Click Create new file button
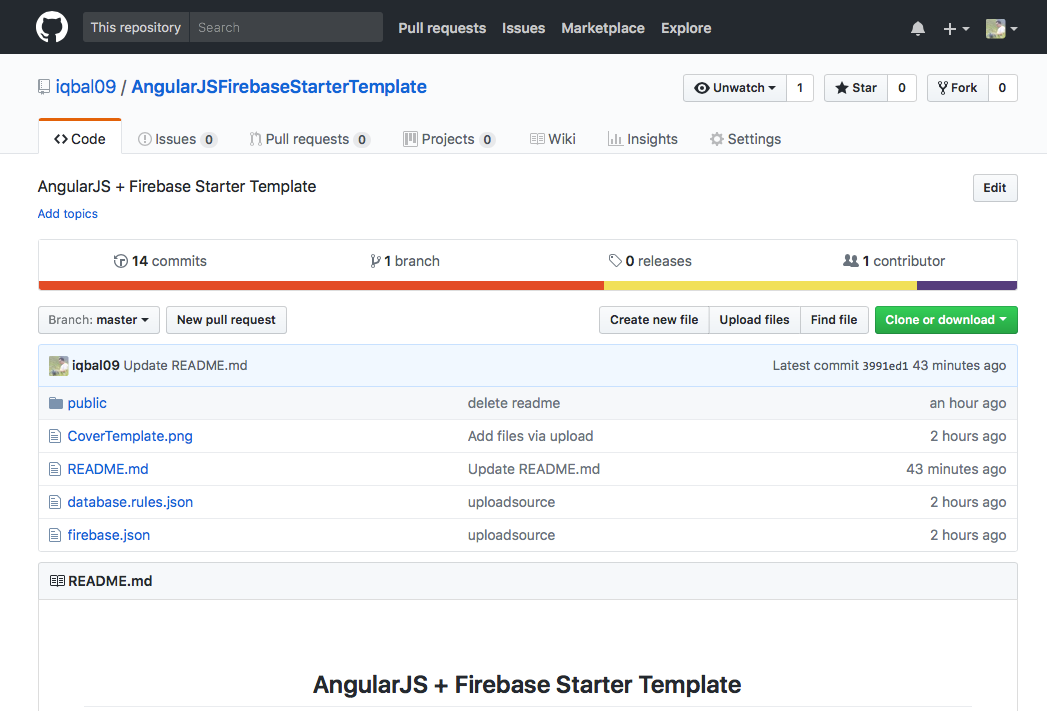Screen dimensions: 1047x711 tap(654, 320)
